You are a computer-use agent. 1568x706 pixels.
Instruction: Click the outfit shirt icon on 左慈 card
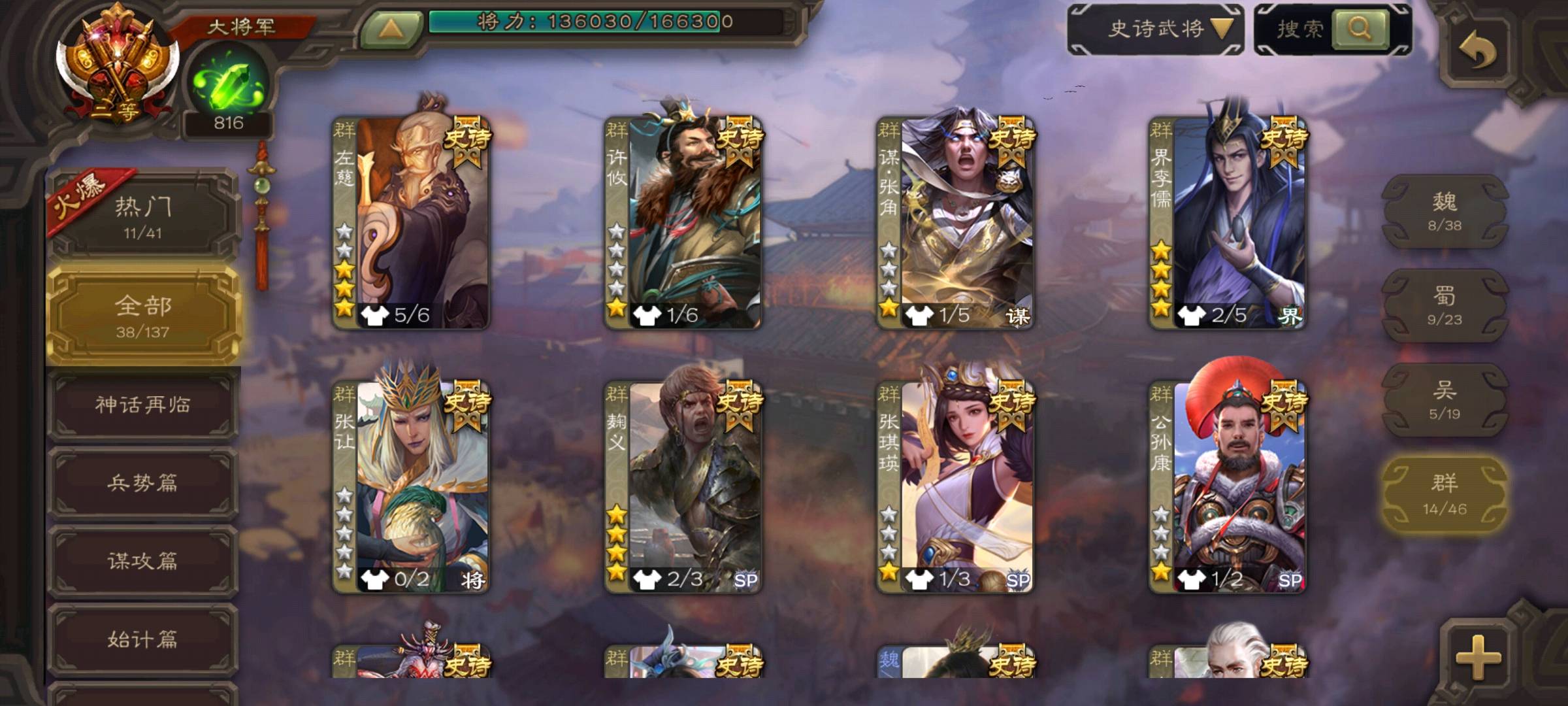click(x=375, y=316)
